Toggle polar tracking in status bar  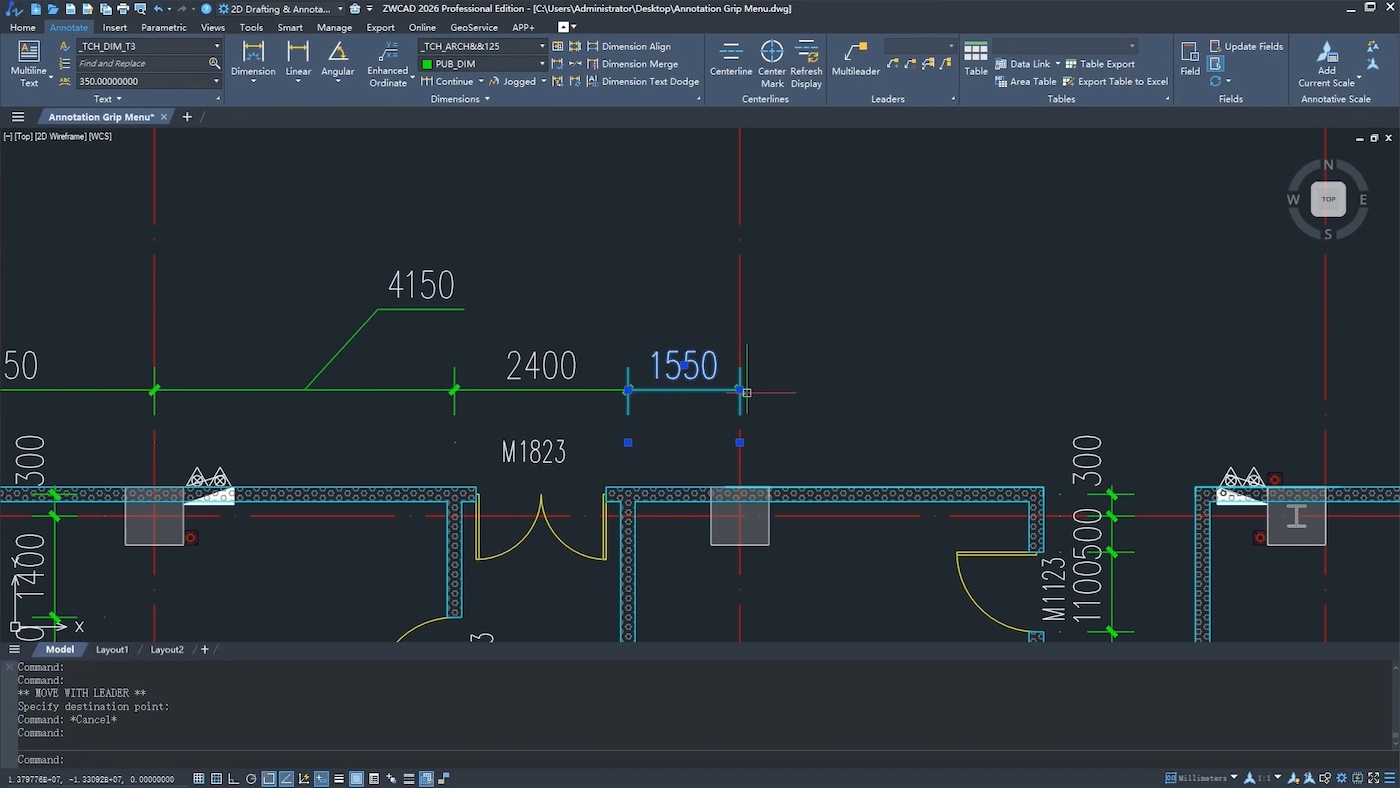(251, 779)
